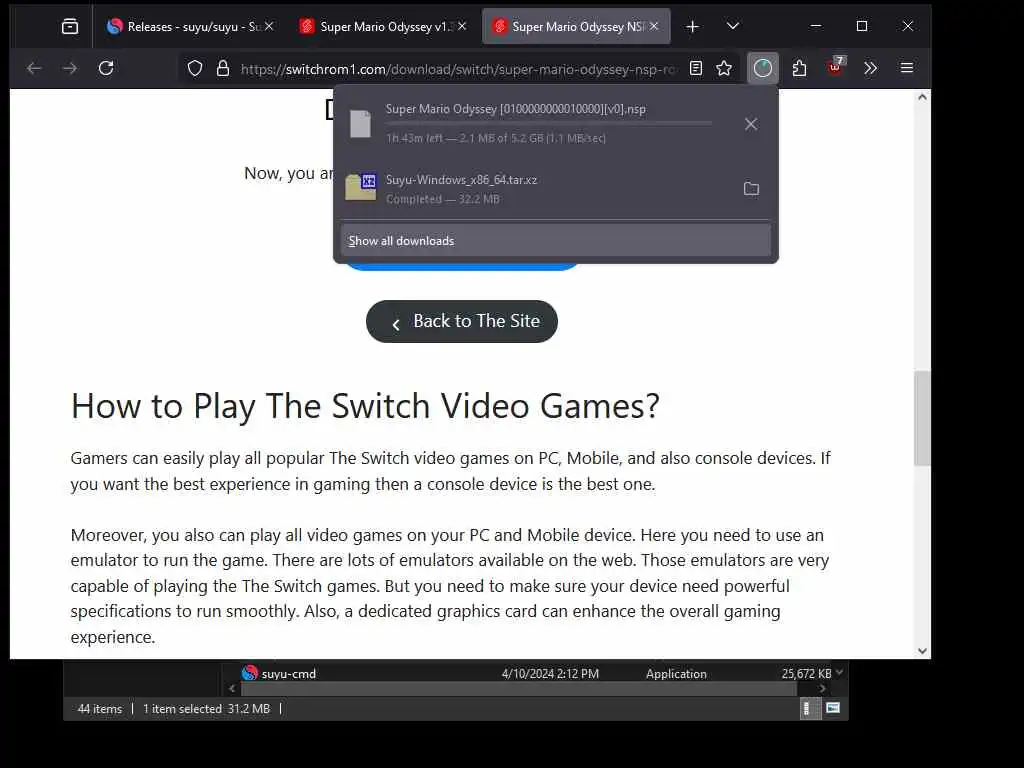This screenshot has width=1024, height=768.
Task: Close the Releases - suyu/suyu tab
Action: click(x=269, y=26)
